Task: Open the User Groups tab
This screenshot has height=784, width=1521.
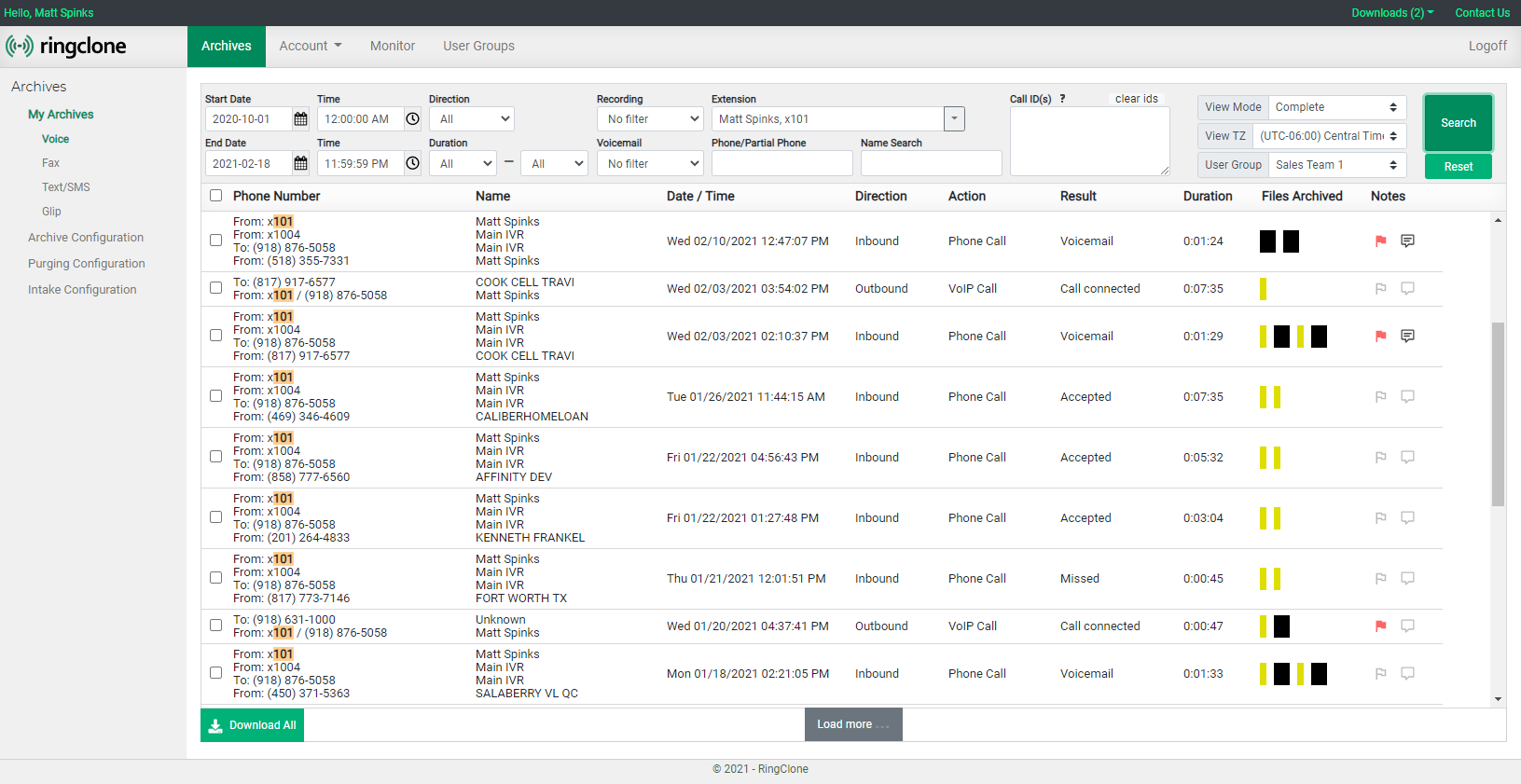Action: coord(478,46)
